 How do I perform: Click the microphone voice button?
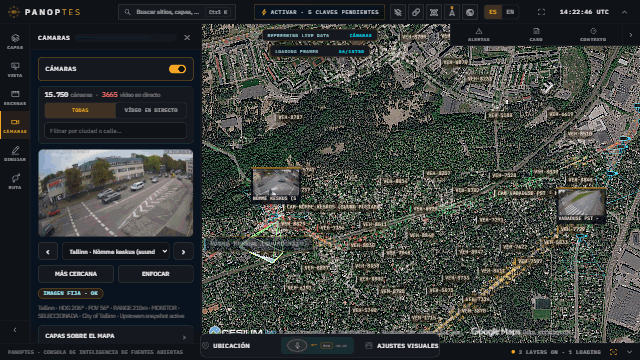pos(297,346)
